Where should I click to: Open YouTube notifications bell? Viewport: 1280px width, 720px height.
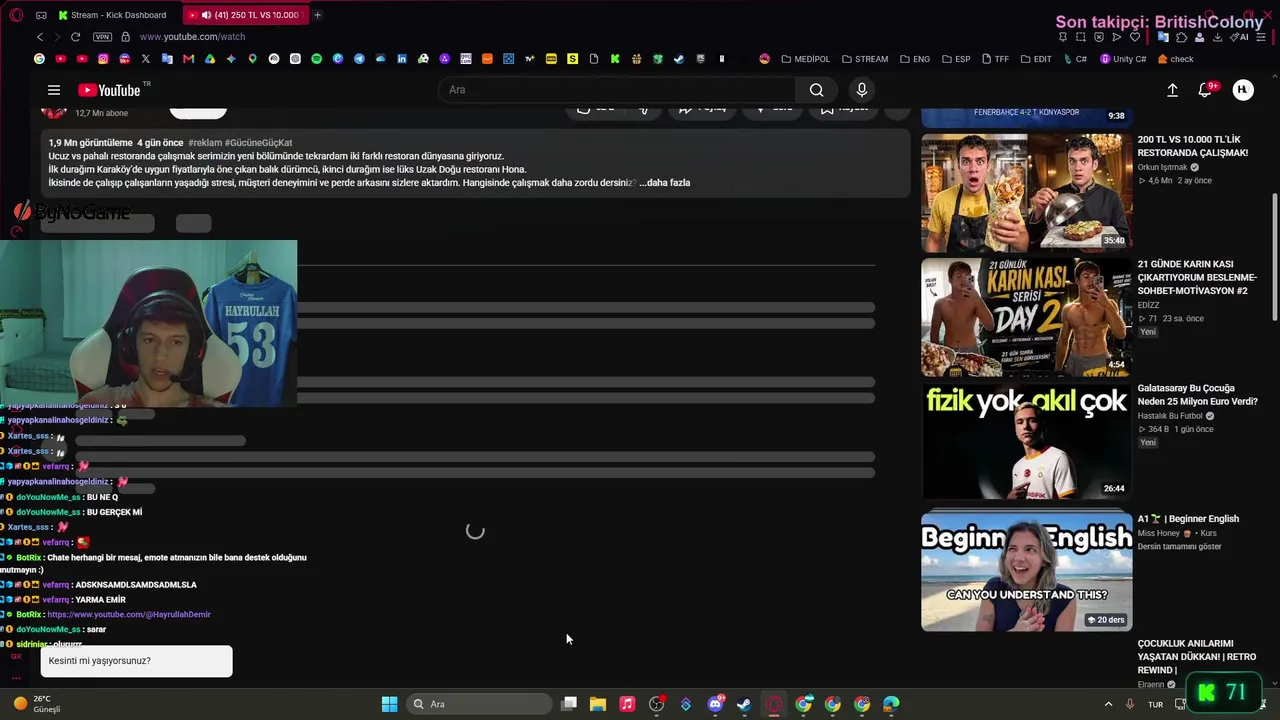tap(1206, 90)
